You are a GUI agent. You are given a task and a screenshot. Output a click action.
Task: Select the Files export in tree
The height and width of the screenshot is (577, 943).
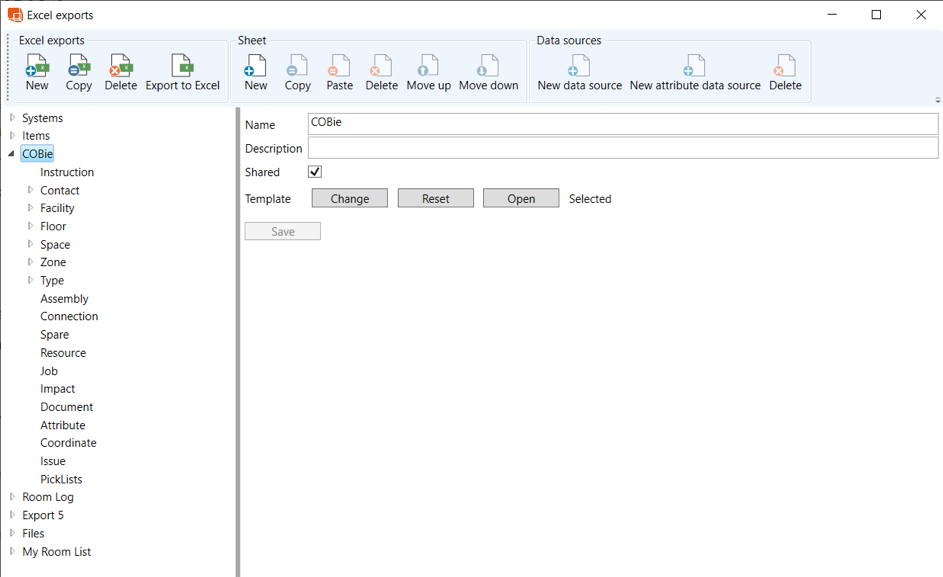(33, 533)
